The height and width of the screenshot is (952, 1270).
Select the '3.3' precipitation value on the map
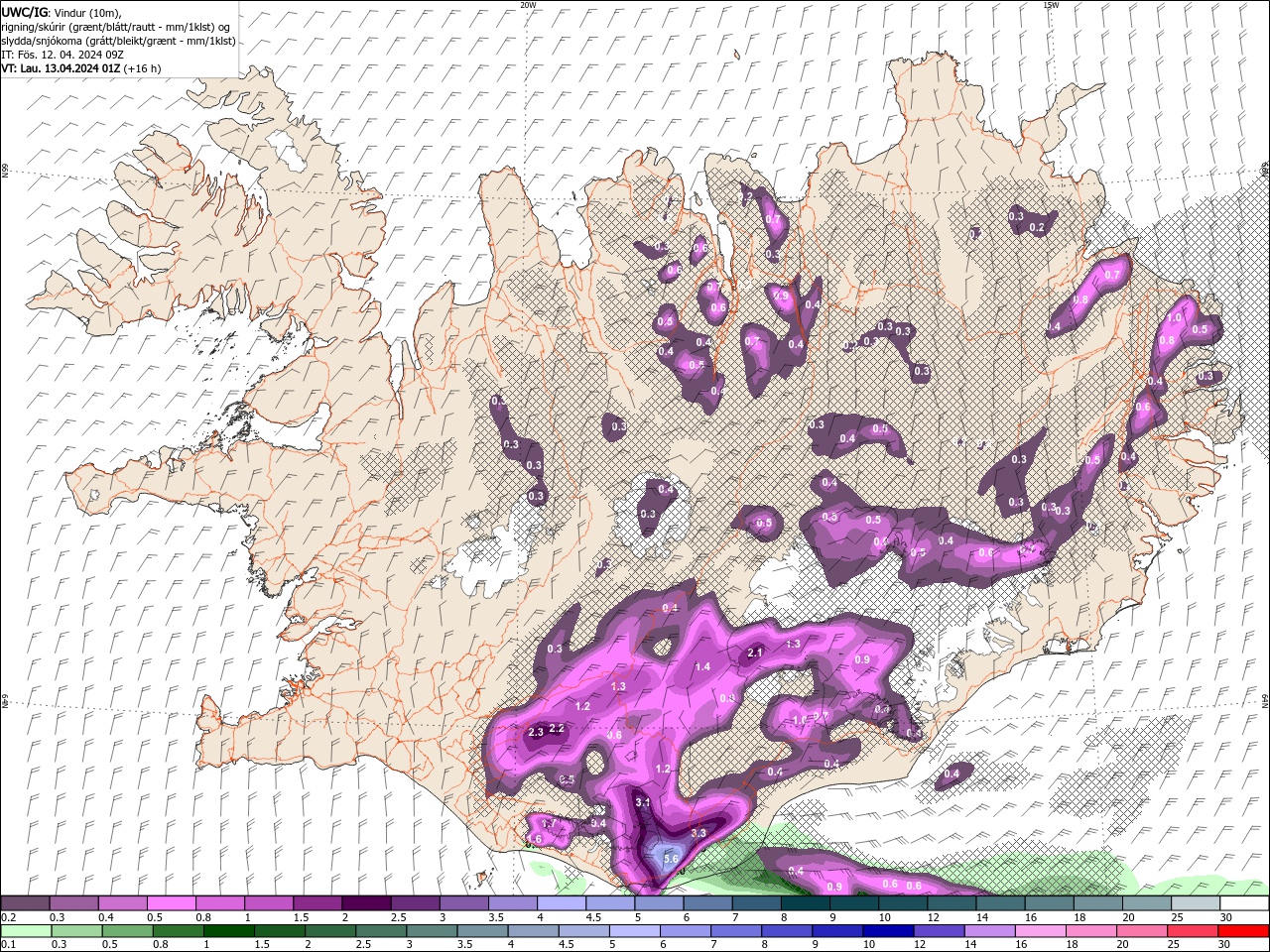[x=698, y=833]
